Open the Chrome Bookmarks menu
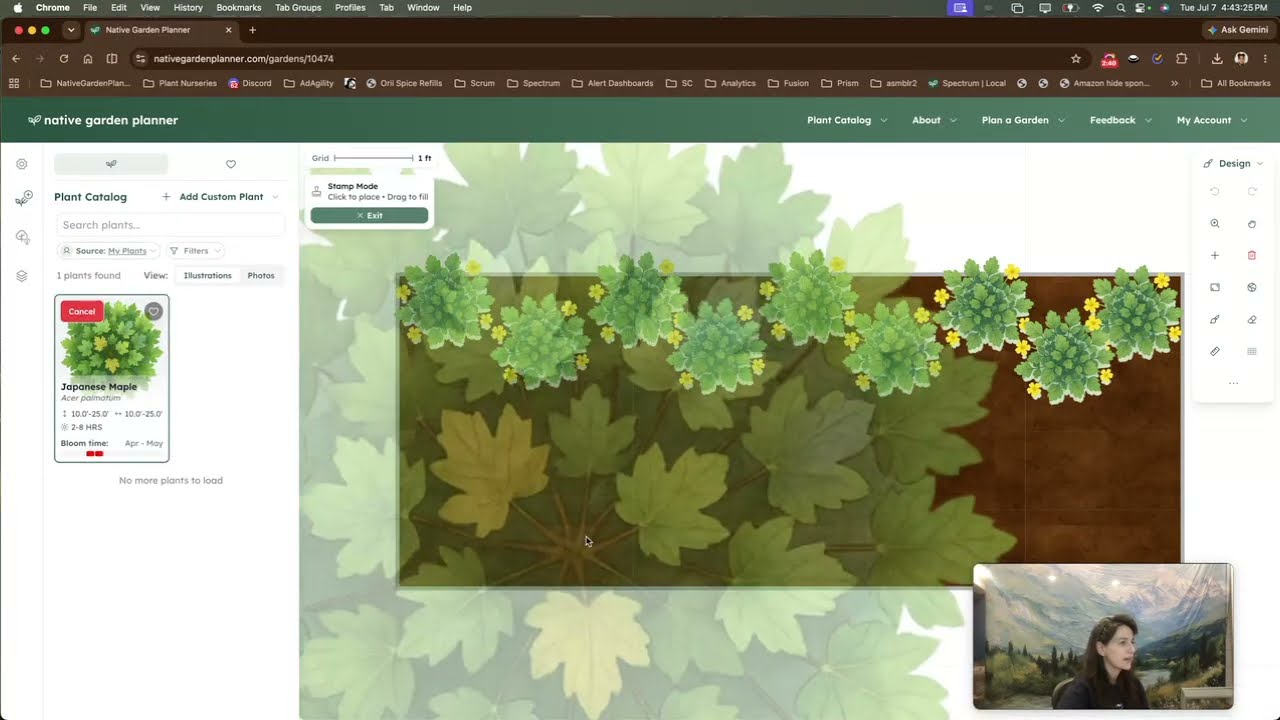The height and width of the screenshot is (720, 1280). click(238, 7)
